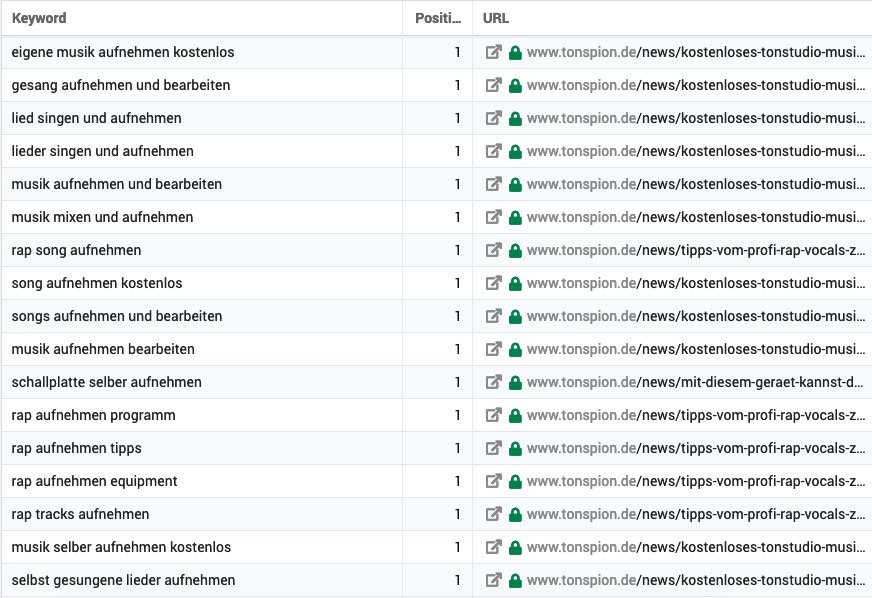
Task: Select keyword 'musik mixen und aufnehmen'
Action: pyautogui.click(x=102, y=217)
